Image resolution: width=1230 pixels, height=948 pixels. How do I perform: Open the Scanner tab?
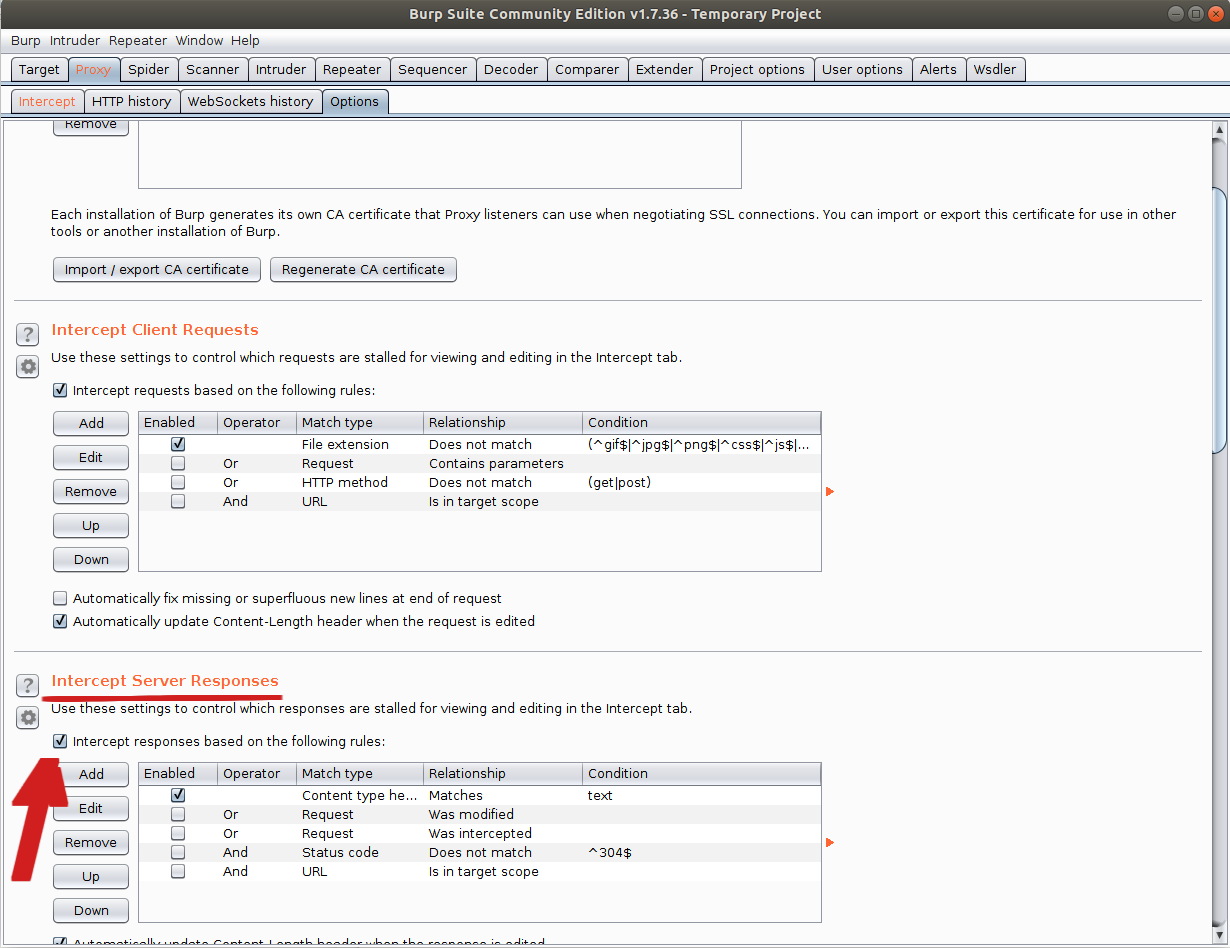click(213, 70)
